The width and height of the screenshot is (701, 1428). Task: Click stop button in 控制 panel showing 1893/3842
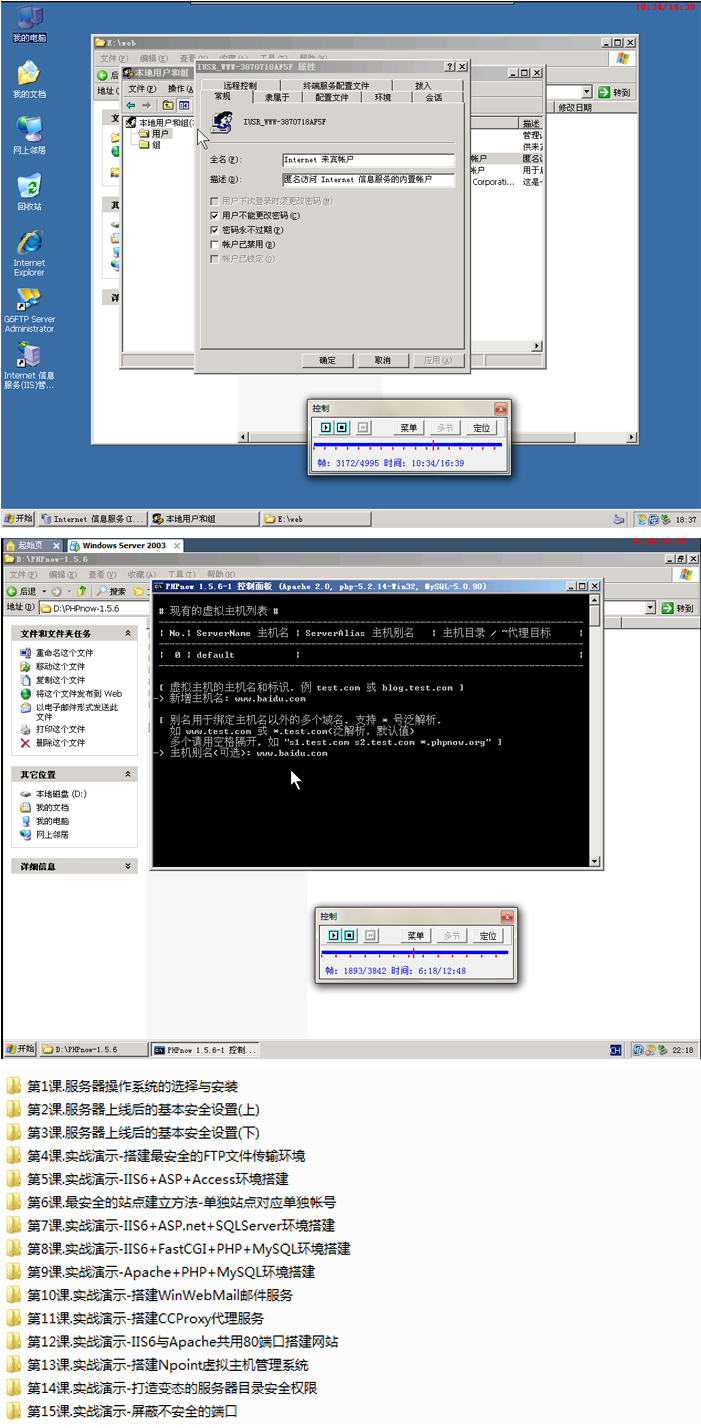349,936
